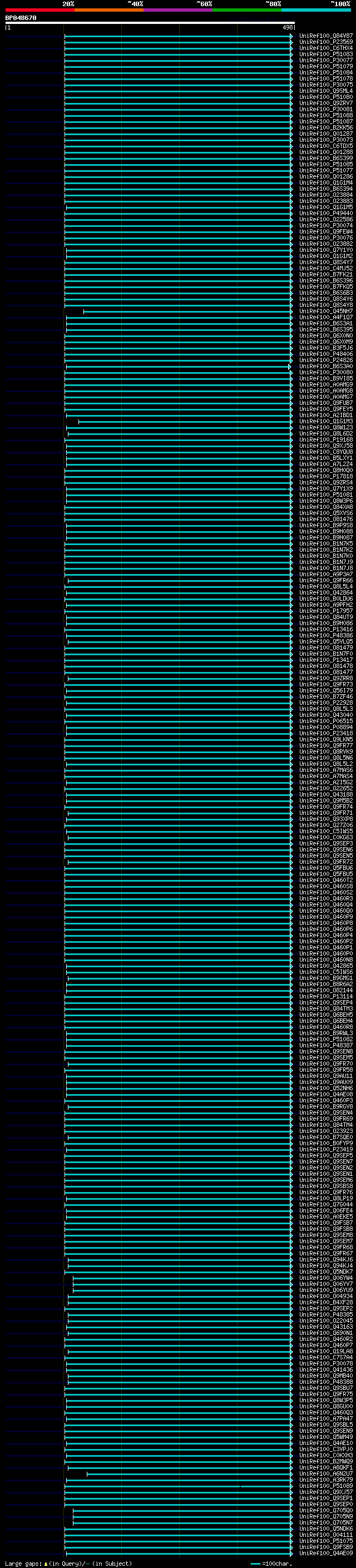Viewport: 356px width, 1568px height.
Task: Click the UniRef100_Q5WM49 label
Action: coord(326,1437)
